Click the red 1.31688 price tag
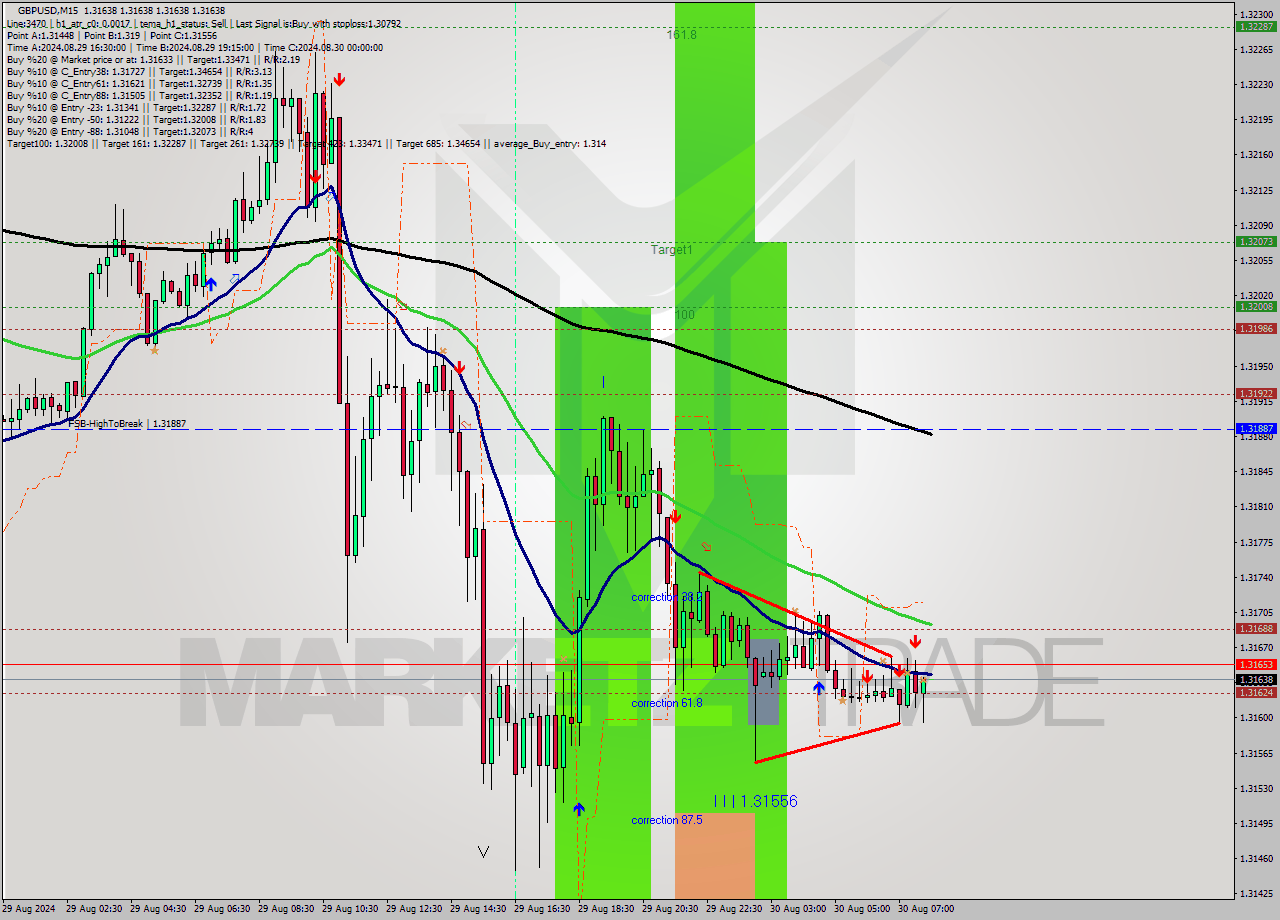Screen dimensions: 1280x920 1255,628
